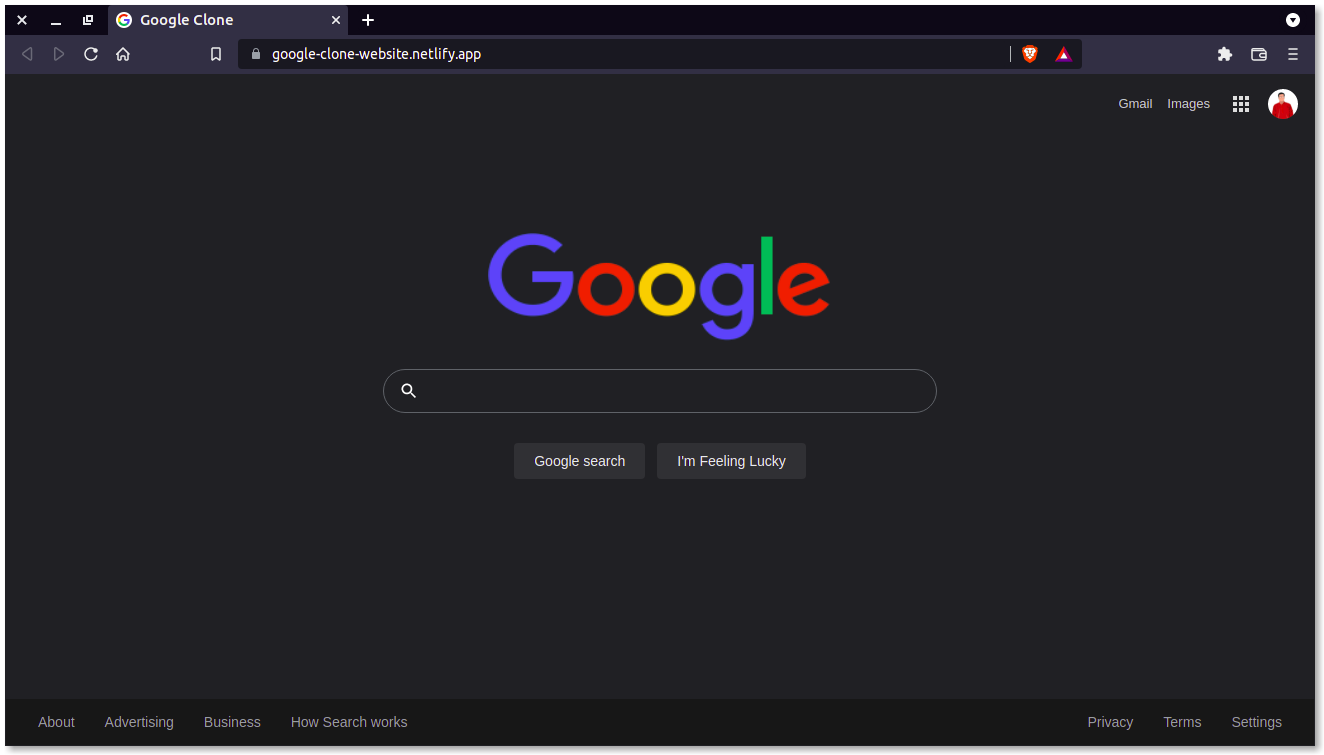The width and height of the screenshot is (1324, 755).
Task: Go to the home page icon
Action: tap(123, 54)
